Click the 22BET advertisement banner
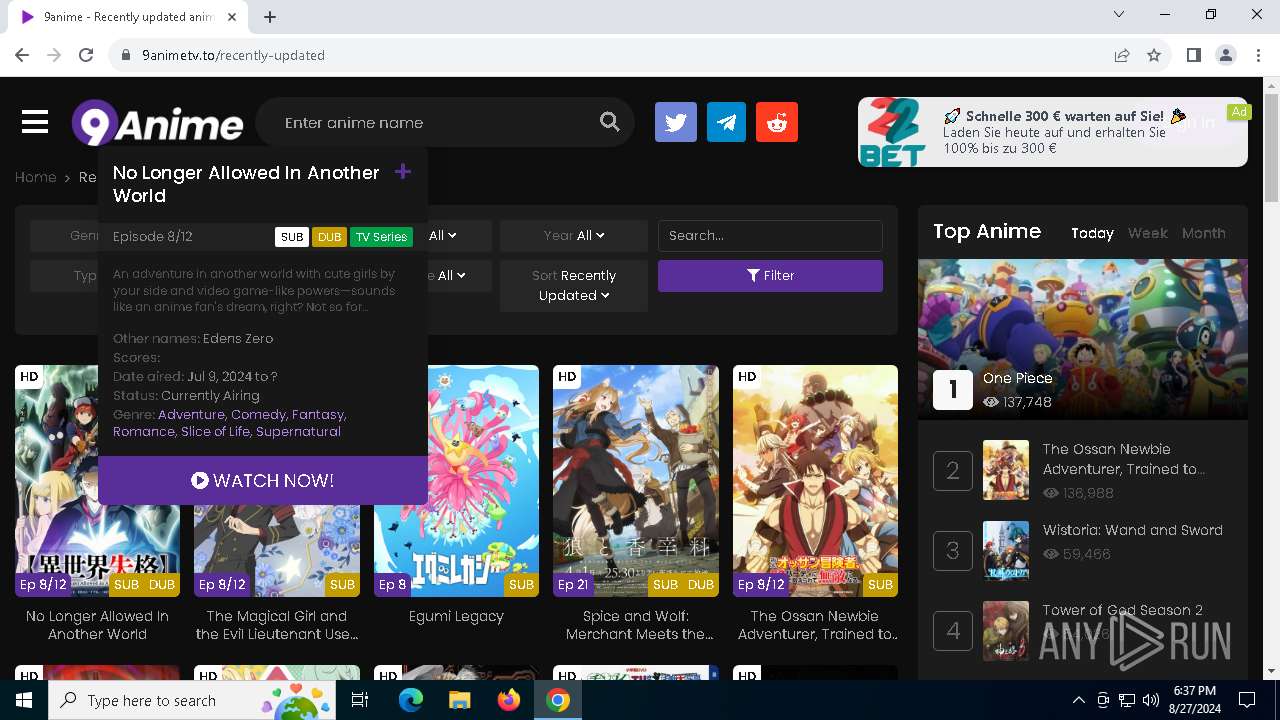The image size is (1280, 720). point(1053,132)
